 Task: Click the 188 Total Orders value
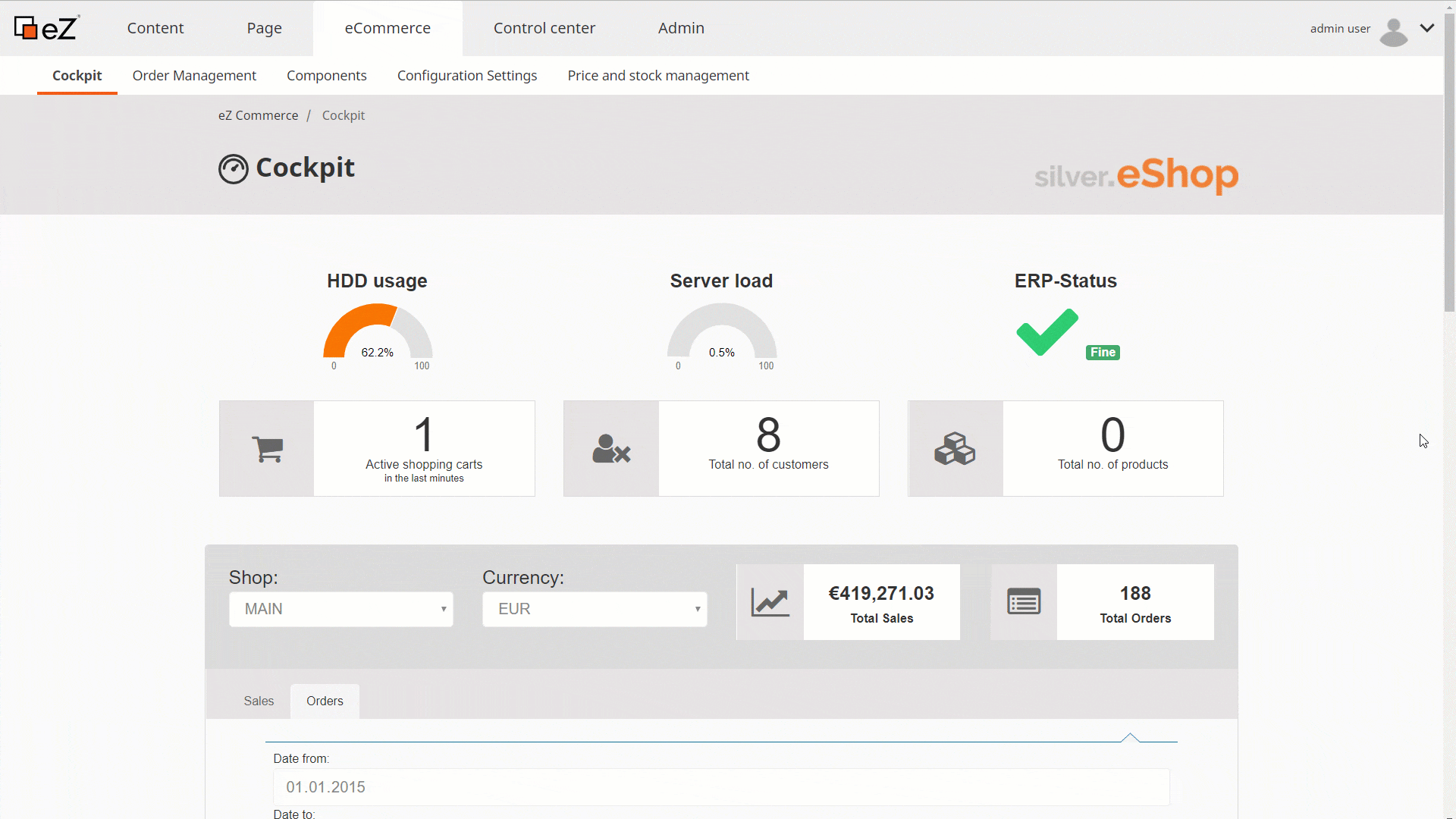pos(1135,594)
